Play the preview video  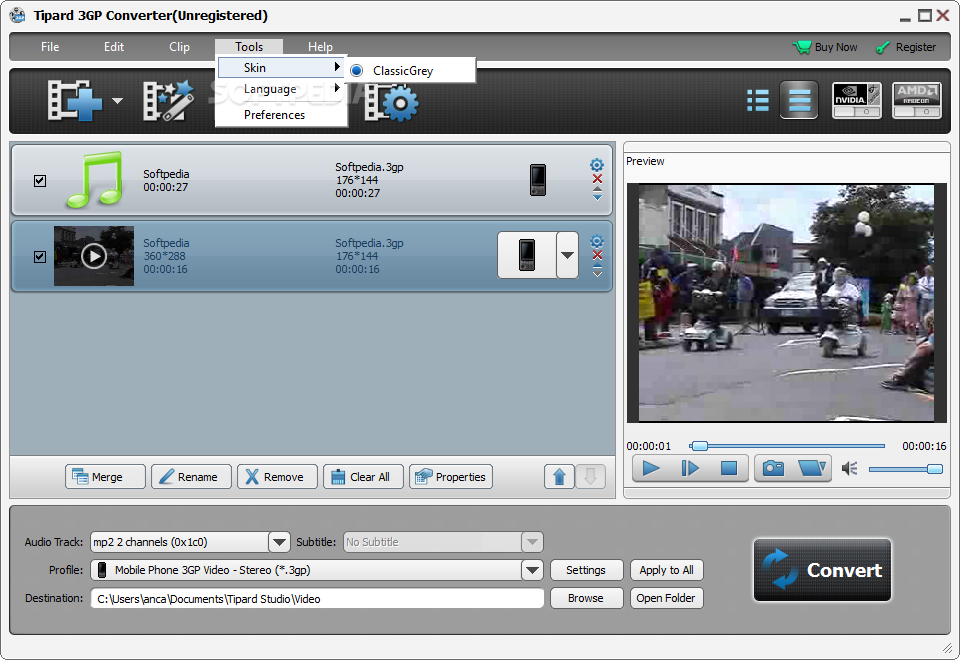(x=651, y=469)
